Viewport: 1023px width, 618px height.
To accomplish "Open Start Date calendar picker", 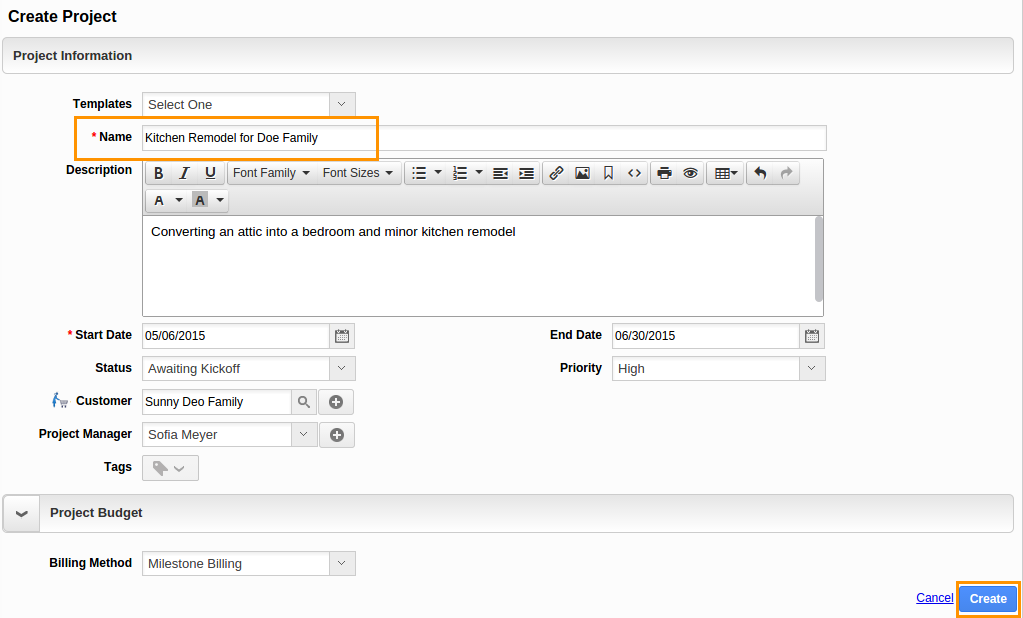I will point(342,336).
